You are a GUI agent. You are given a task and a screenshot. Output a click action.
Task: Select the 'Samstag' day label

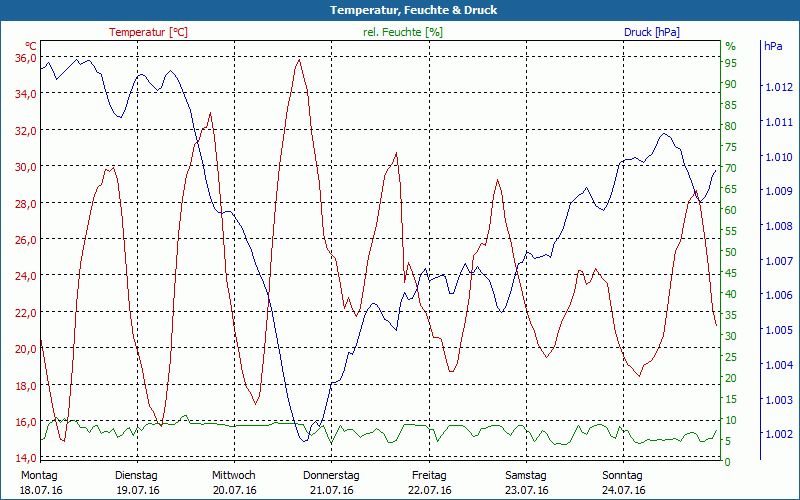coord(526,475)
